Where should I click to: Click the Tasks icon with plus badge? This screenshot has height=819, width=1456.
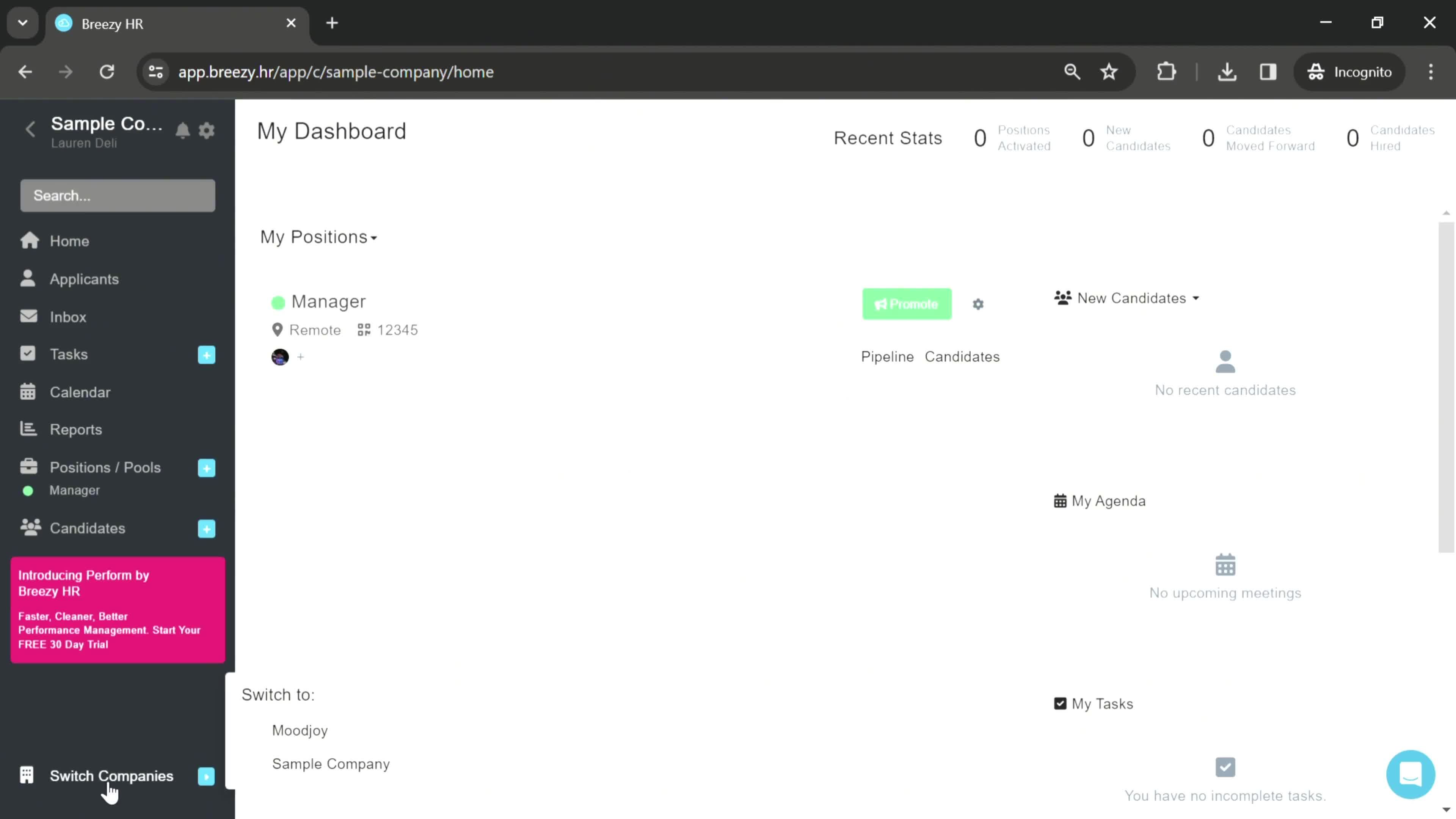click(207, 355)
